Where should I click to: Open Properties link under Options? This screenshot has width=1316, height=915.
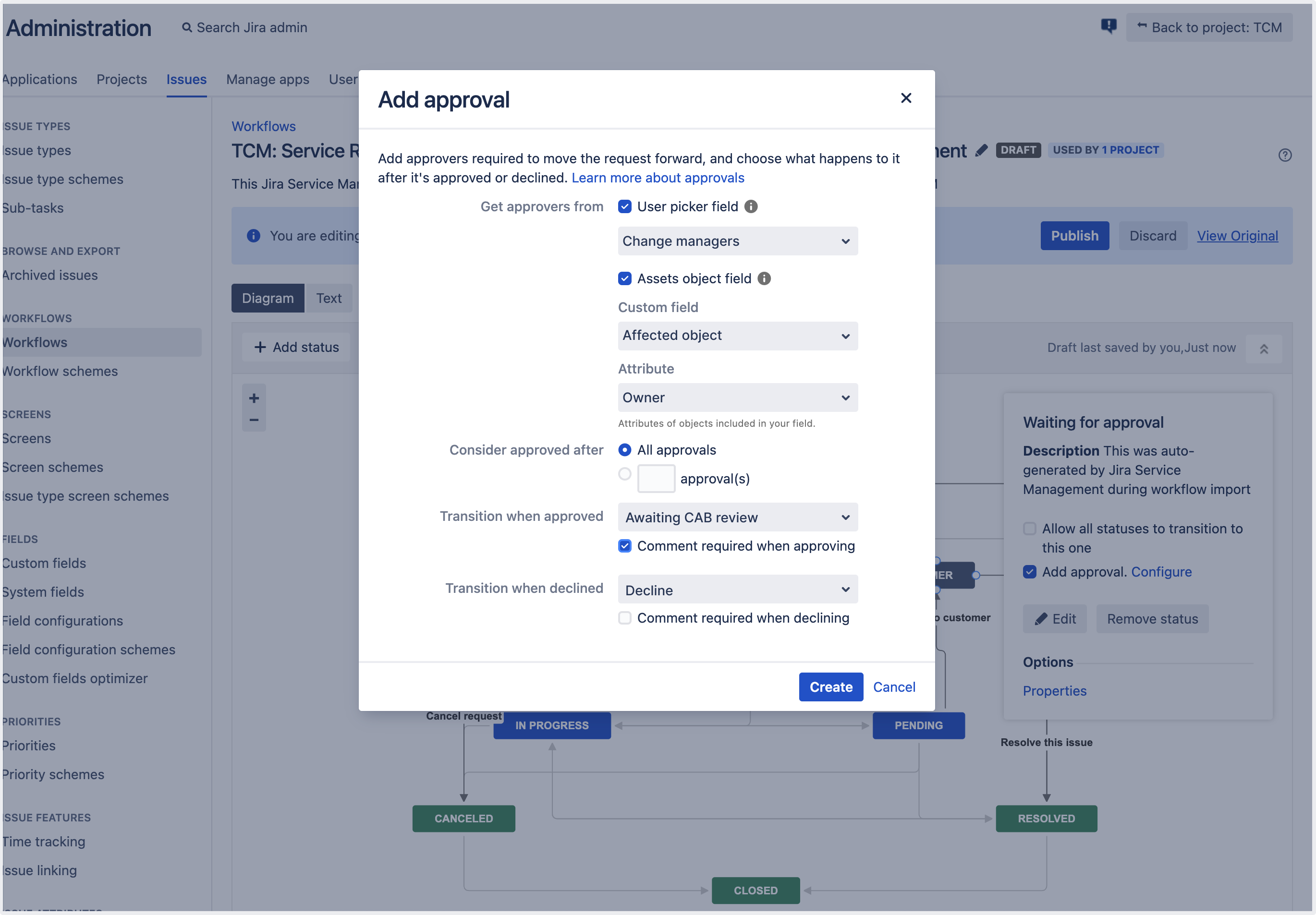point(1055,691)
